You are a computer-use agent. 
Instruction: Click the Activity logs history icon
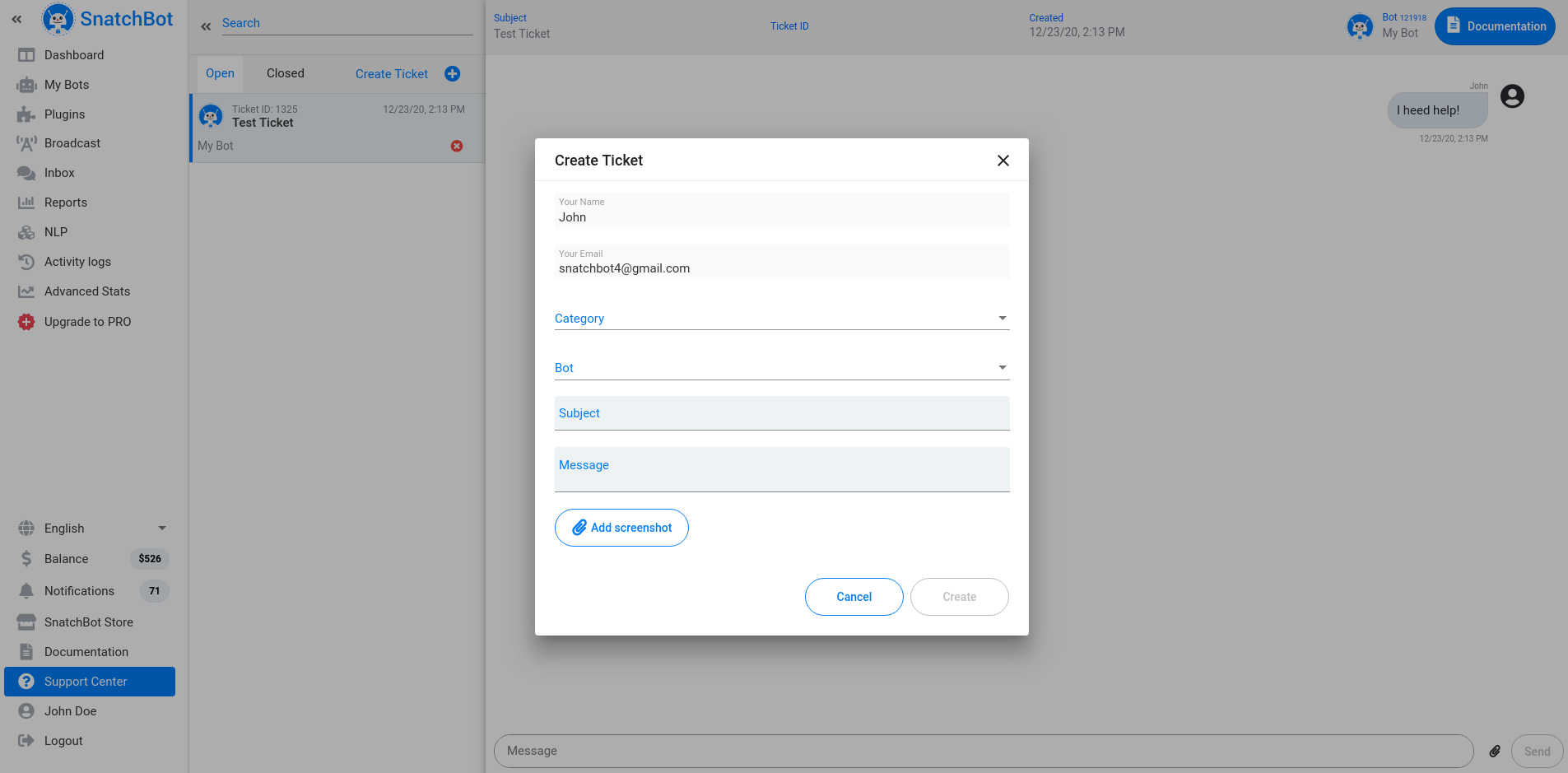[26, 262]
